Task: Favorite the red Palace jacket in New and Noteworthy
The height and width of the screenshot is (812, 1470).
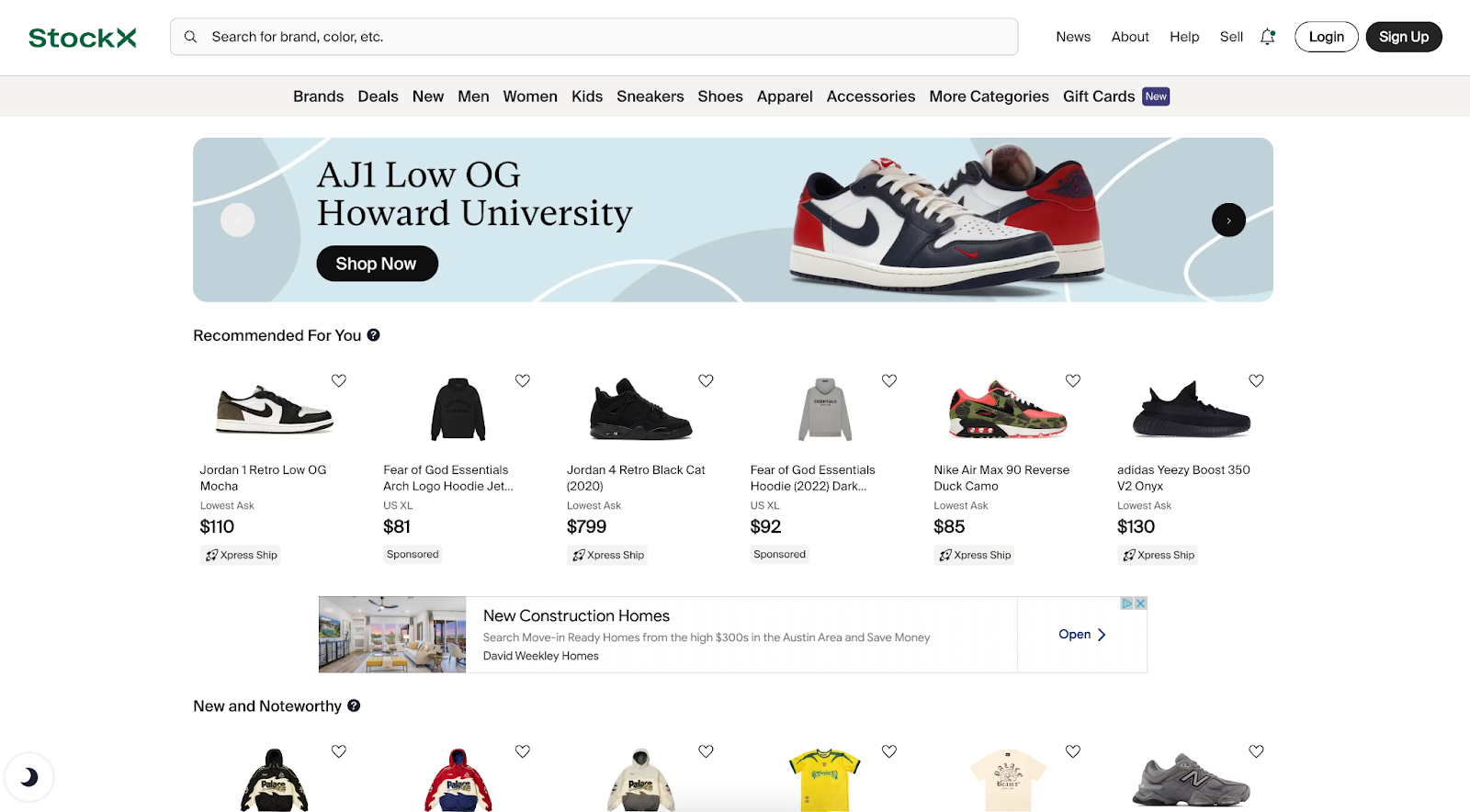Action: coord(523,751)
